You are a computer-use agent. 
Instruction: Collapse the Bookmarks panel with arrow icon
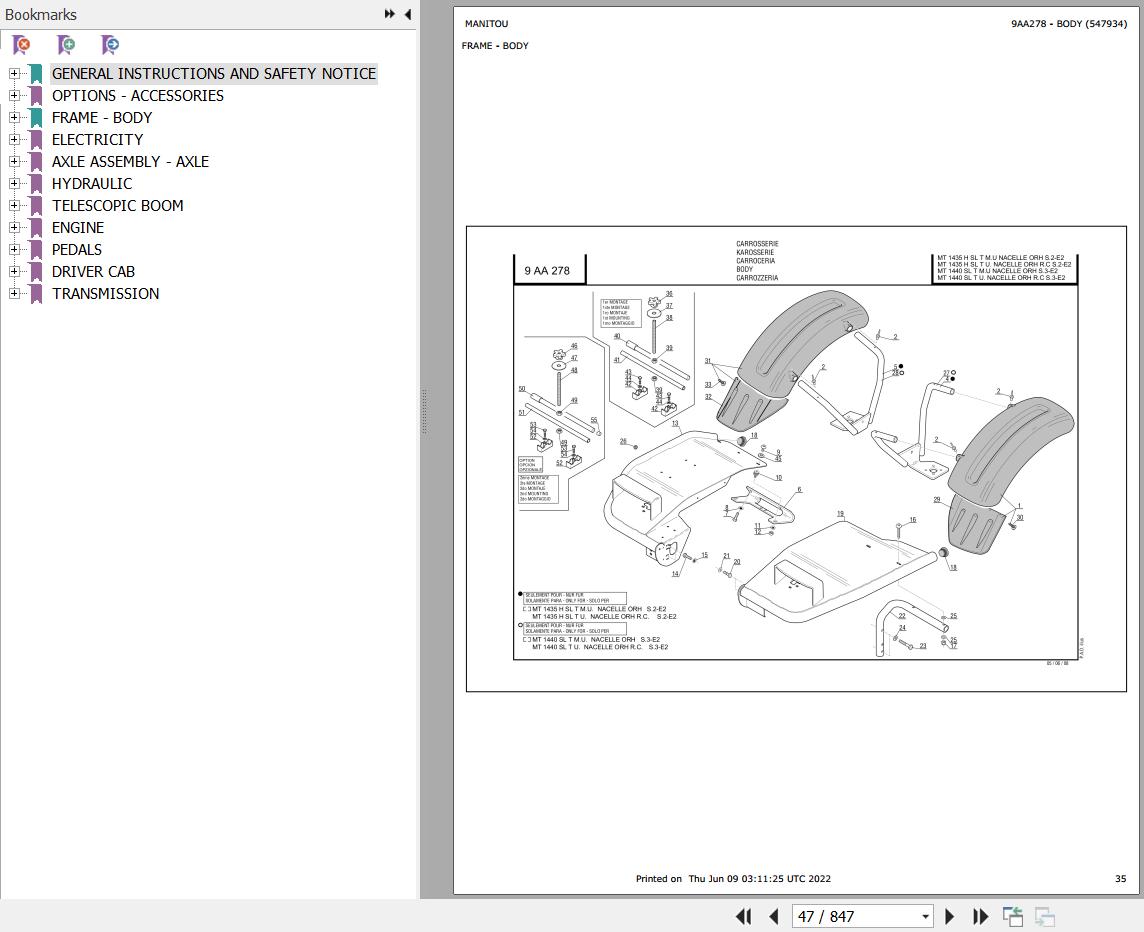(x=408, y=14)
